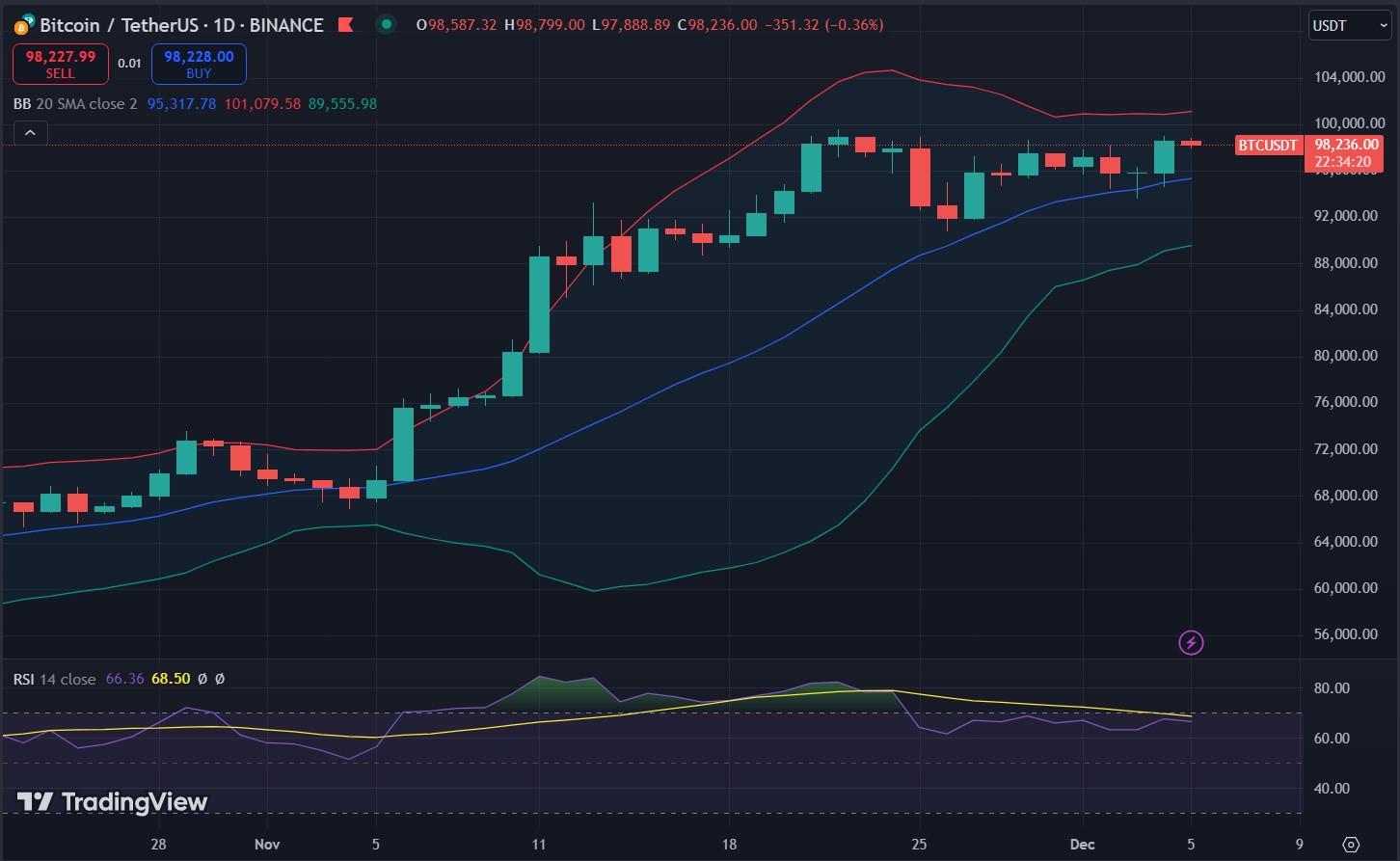Click the Bollinger basis value 95,317.78
This screenshot has height=861, width=1400.
[182, 103]
